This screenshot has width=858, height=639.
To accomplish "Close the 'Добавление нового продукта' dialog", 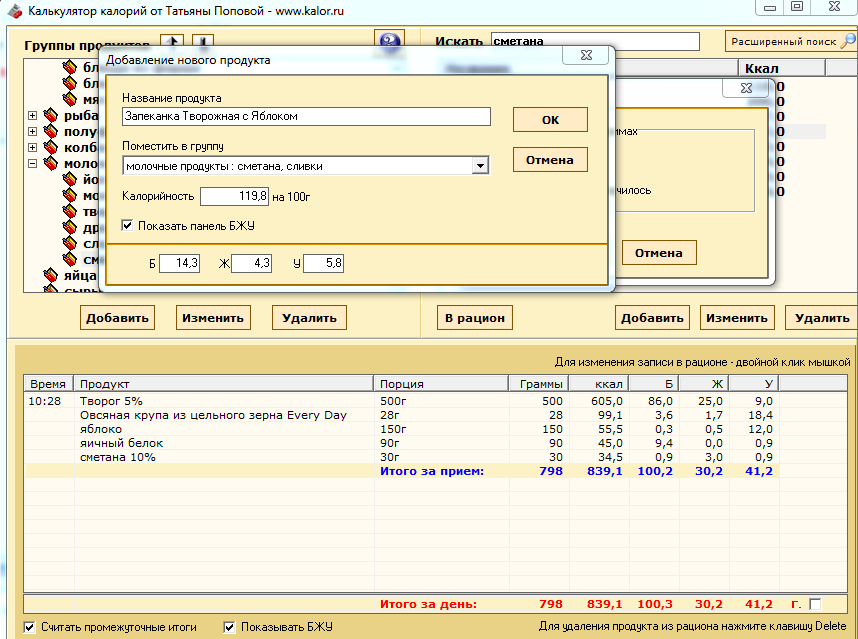I will 586,55.
